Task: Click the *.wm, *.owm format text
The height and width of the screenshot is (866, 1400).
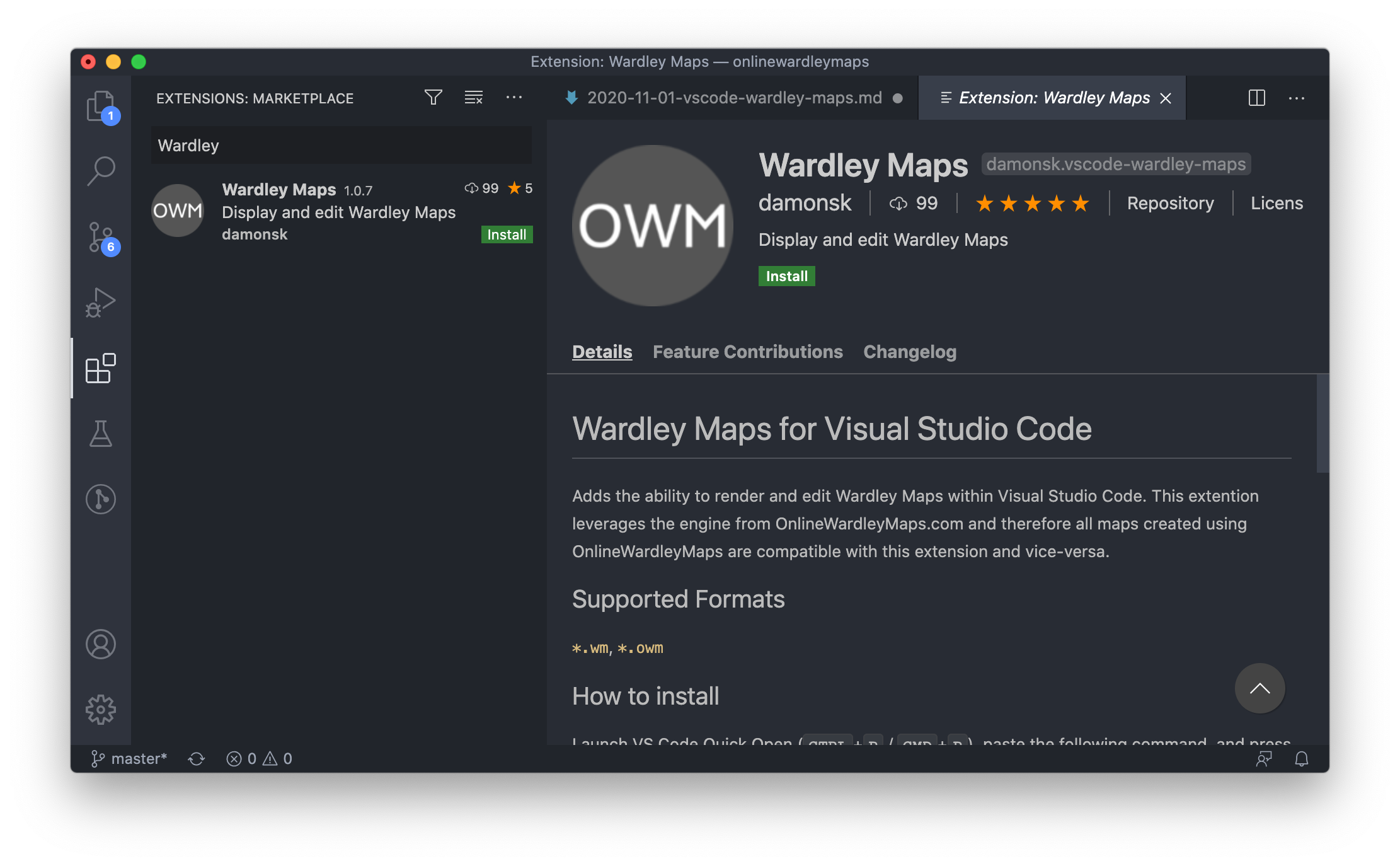Action: click(x=617, y=649)
